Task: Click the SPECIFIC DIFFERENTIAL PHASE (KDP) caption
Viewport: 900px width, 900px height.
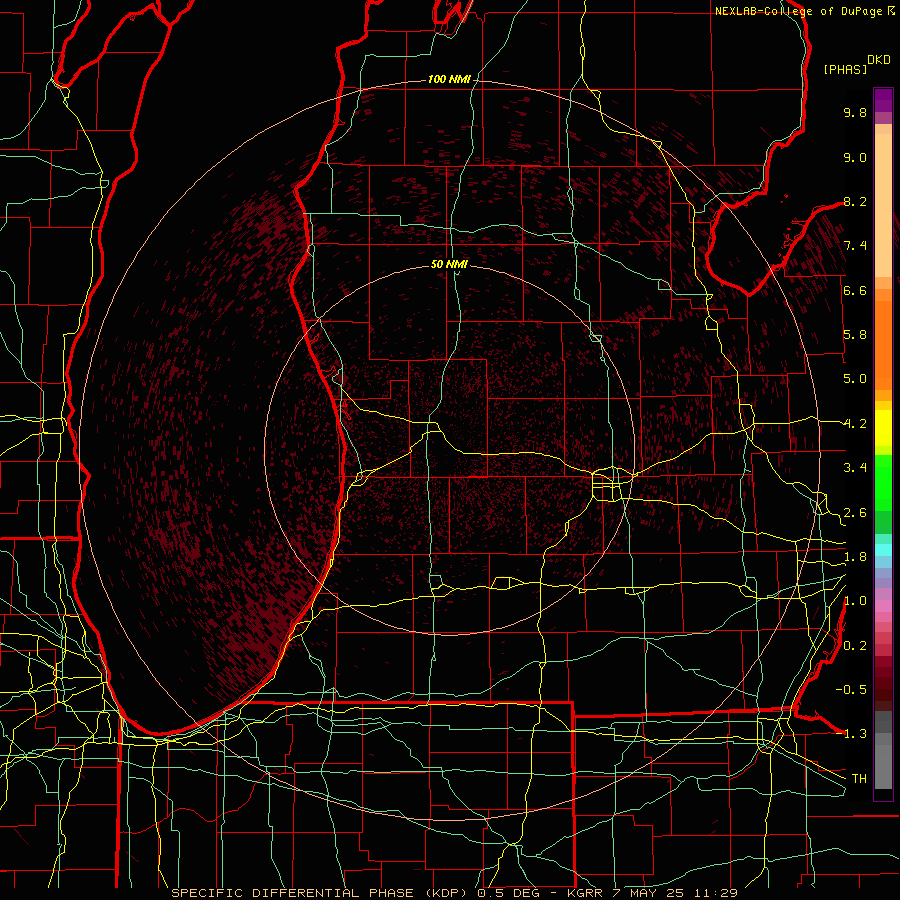Action: click(x=321, y=893)
